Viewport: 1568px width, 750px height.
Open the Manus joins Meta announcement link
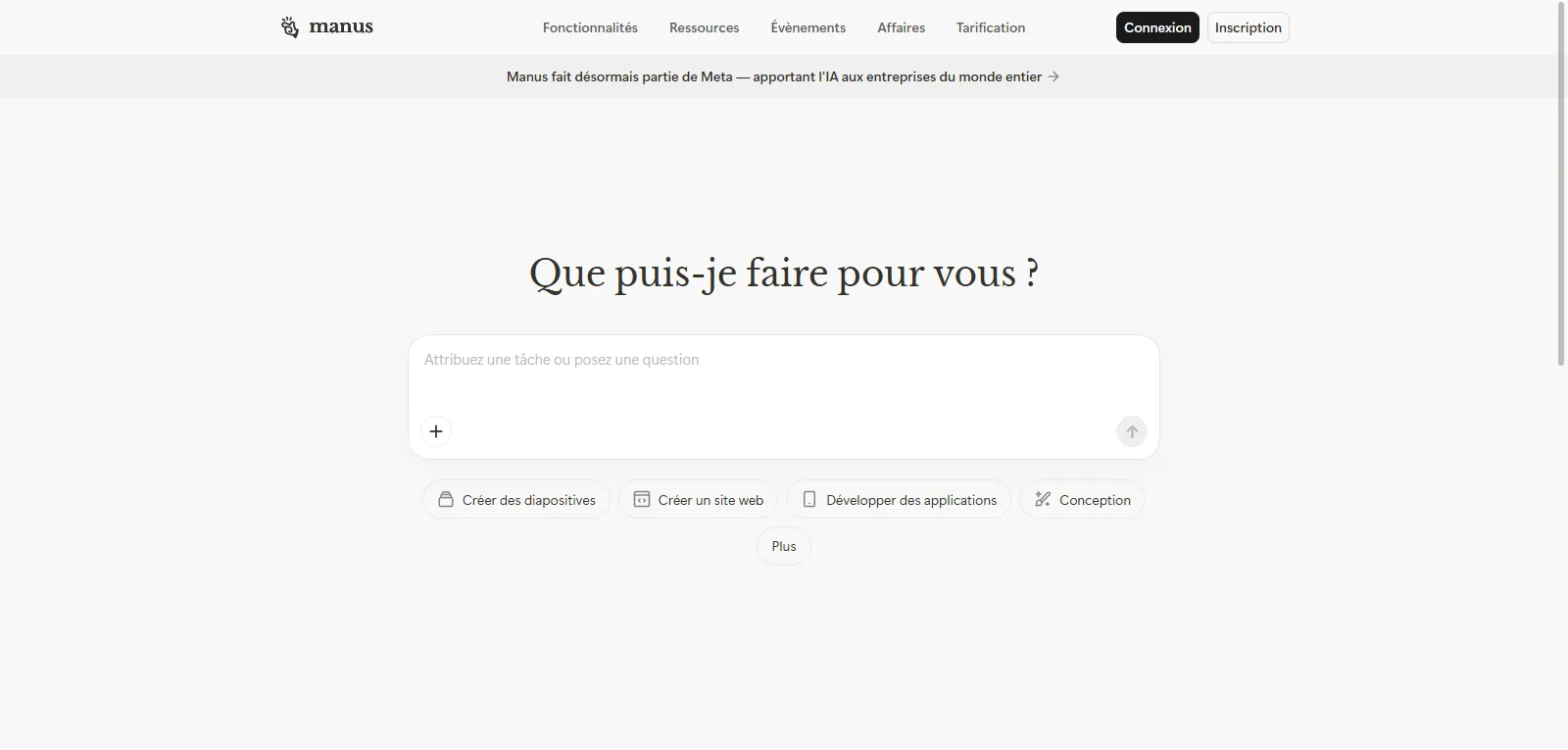pos(773,76)
